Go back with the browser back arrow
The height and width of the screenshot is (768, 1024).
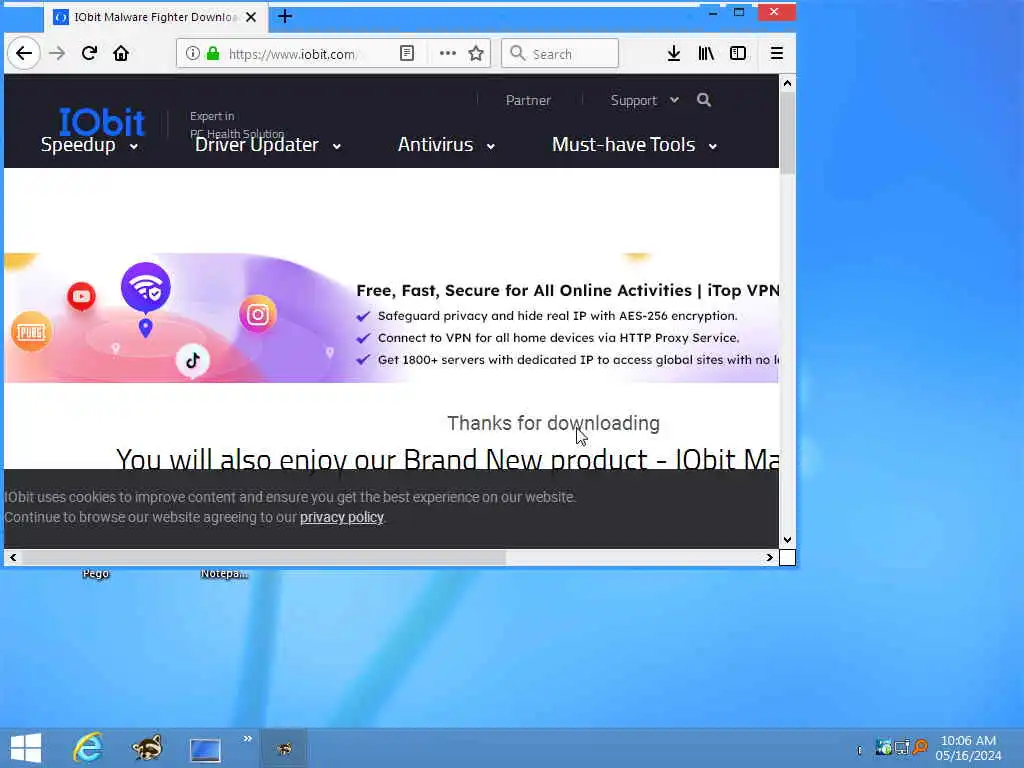click(24, 54)
